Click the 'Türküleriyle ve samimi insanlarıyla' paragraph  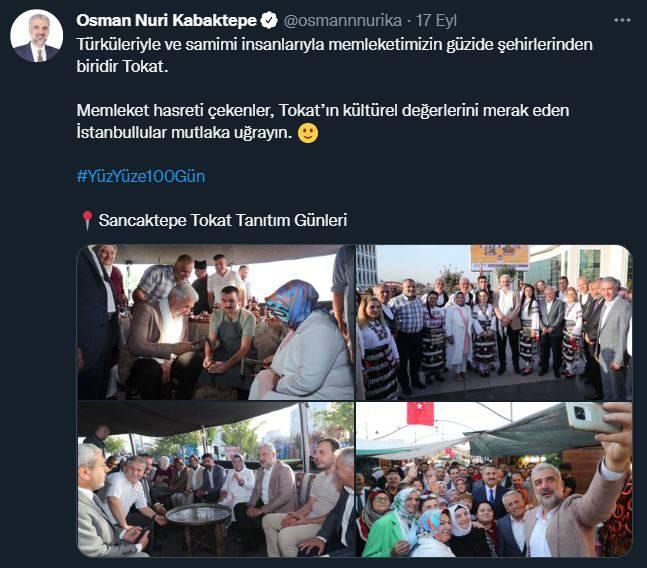click(335, 55)
